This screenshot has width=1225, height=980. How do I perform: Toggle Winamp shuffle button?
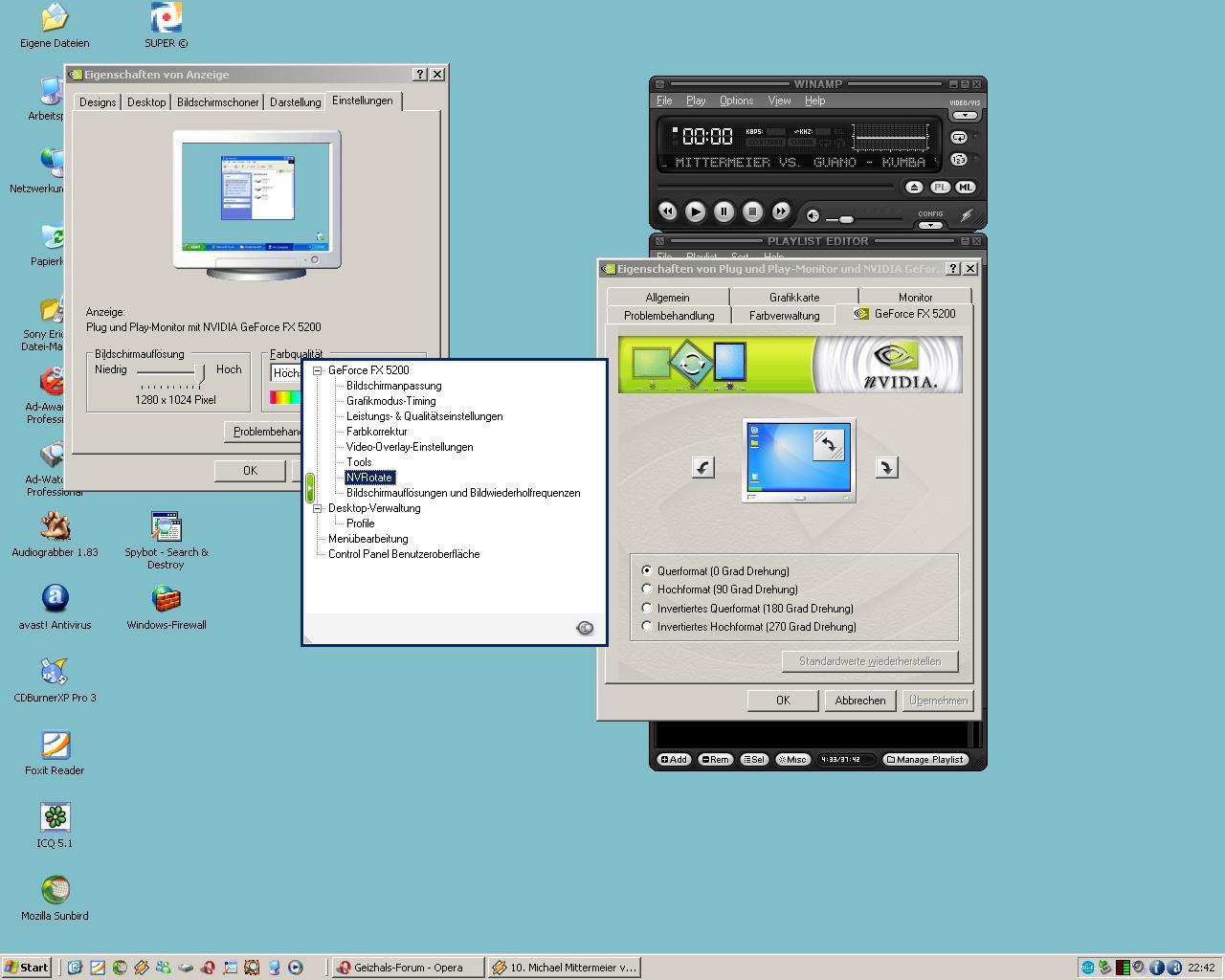pyautogui.click(x=959, y=160)
